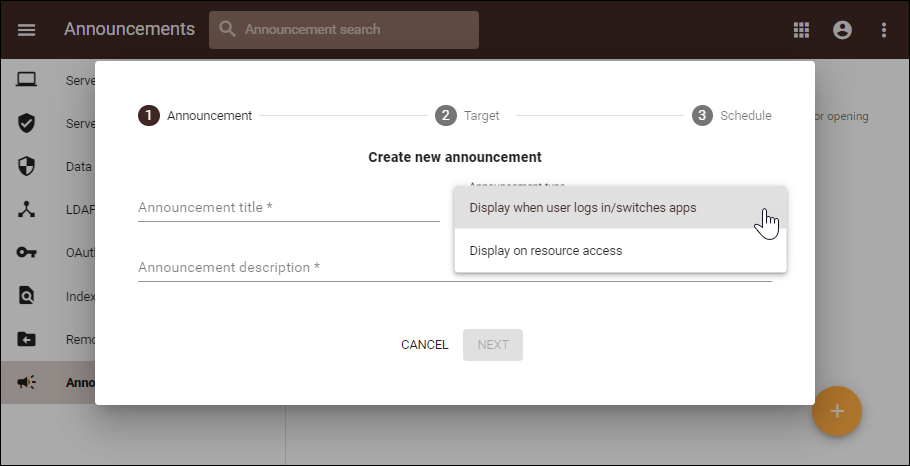
Task: Click the LDAP network sidebar icon
Action: pos(27,209)
